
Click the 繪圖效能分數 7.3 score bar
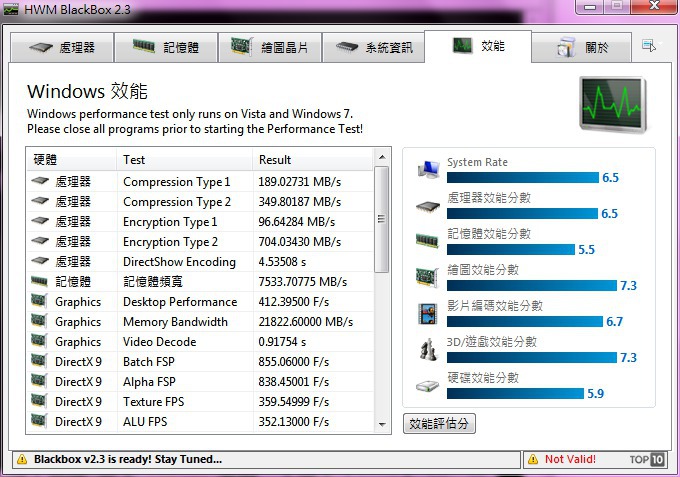point(531,285)
